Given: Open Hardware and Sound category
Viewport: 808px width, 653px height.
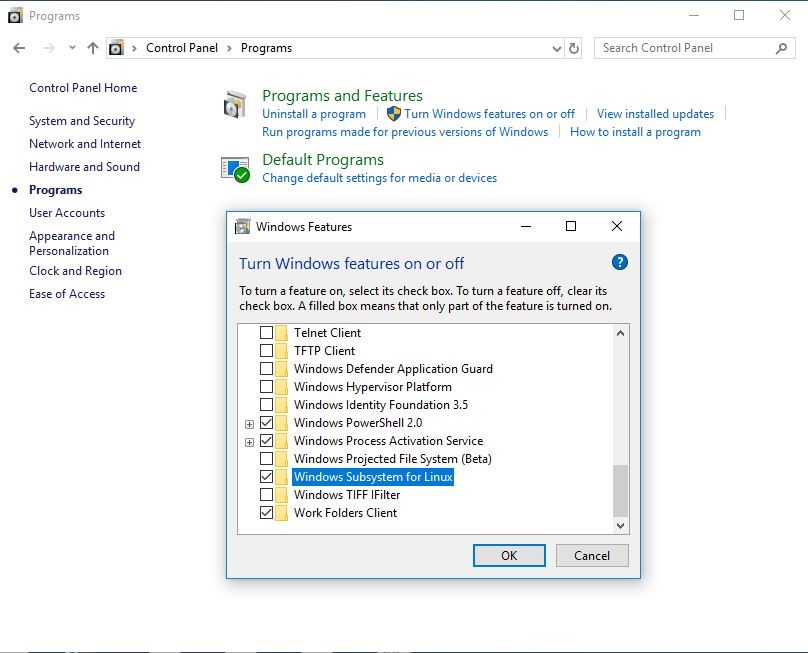Looking at the screenshot, I should tap(85, 167).
